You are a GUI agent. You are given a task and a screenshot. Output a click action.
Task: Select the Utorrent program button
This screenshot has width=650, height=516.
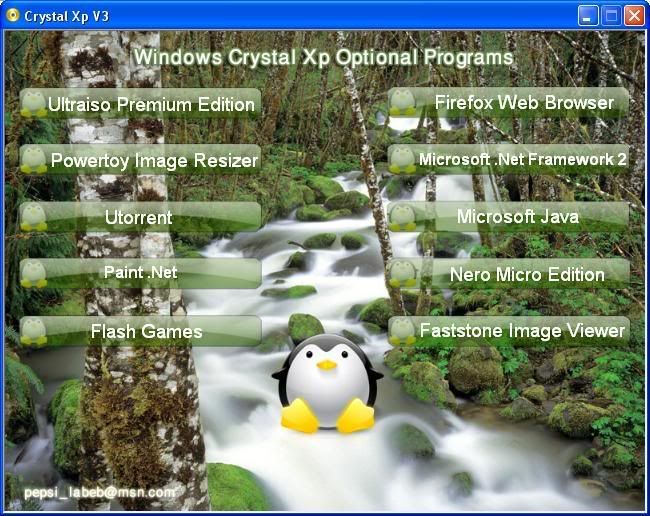[141, 217]
